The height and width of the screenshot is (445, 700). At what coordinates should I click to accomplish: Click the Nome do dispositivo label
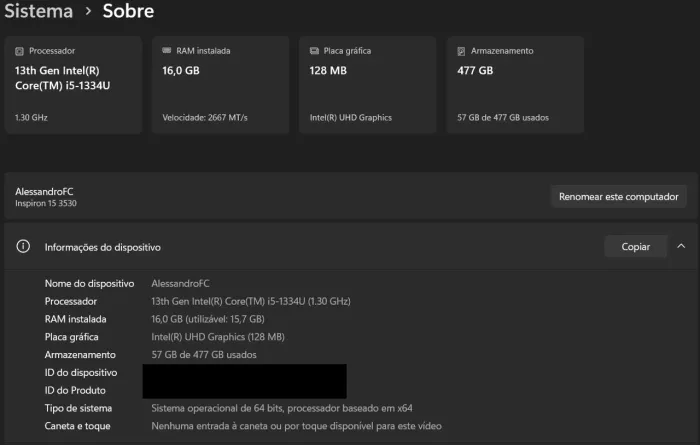coord(89,283)
